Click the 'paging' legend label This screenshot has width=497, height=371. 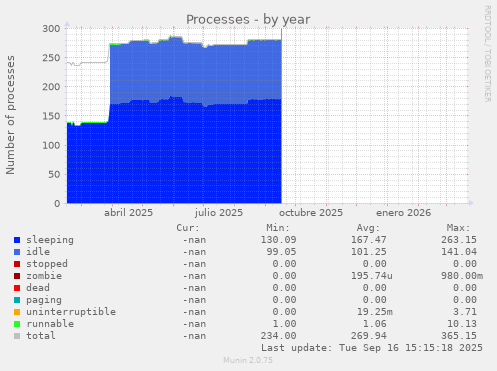click(44, 300)
